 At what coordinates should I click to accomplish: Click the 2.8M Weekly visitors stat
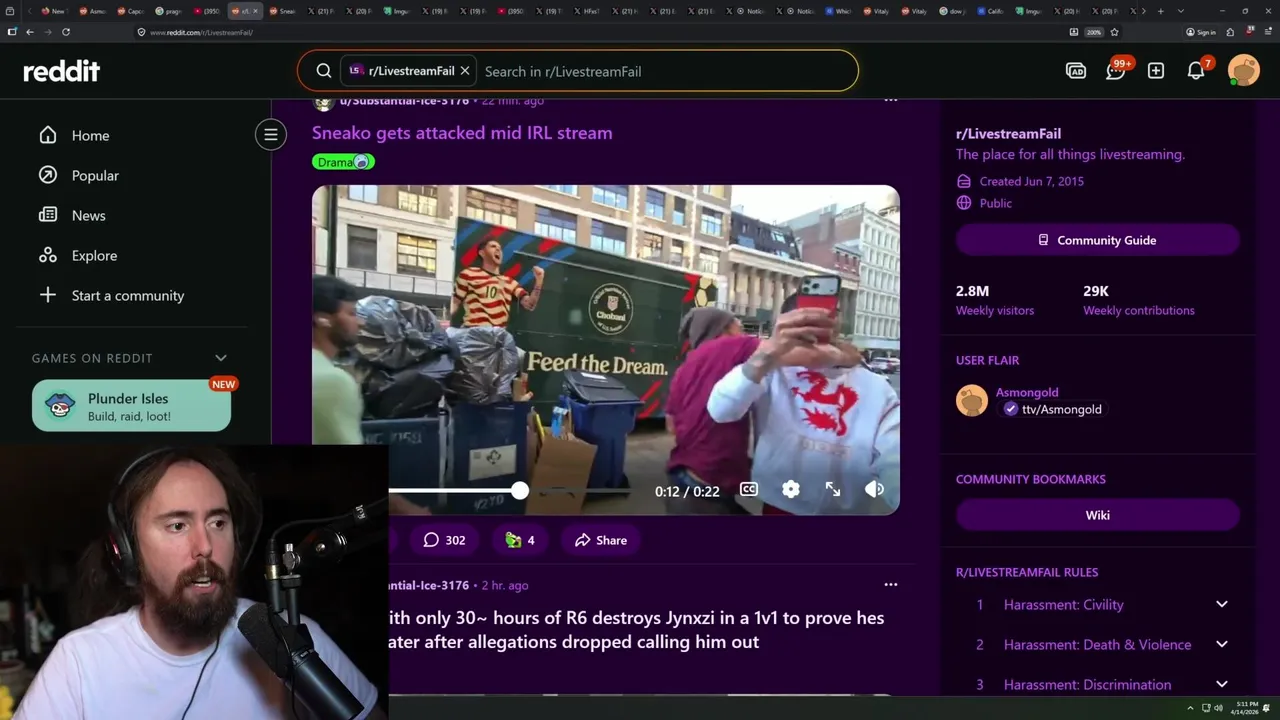pyautogui.click(x=995, y=300)
